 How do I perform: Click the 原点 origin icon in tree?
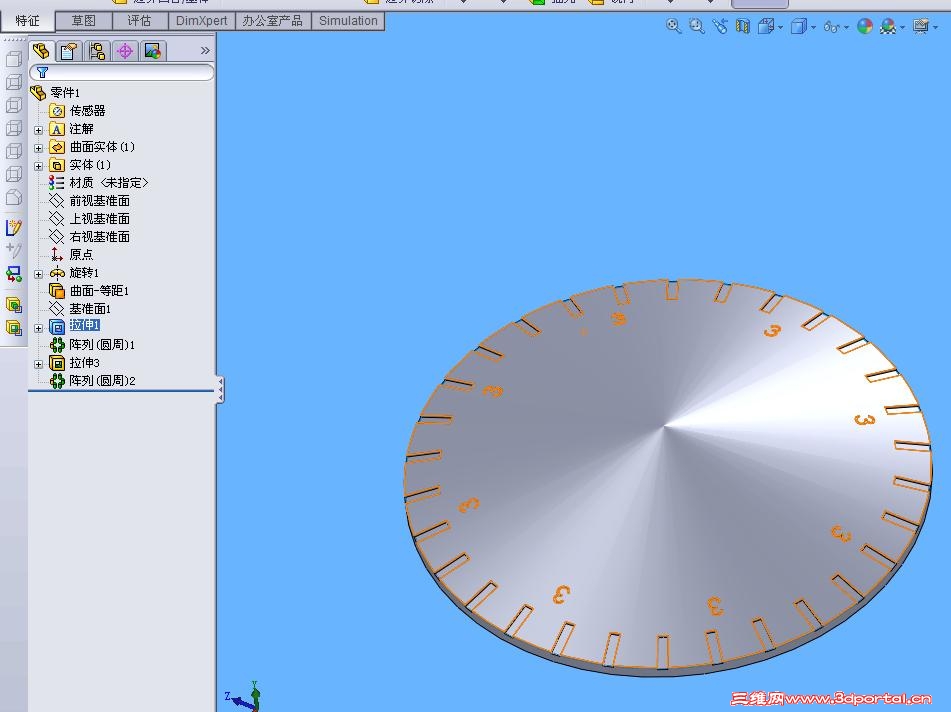(x=56, y=255)
